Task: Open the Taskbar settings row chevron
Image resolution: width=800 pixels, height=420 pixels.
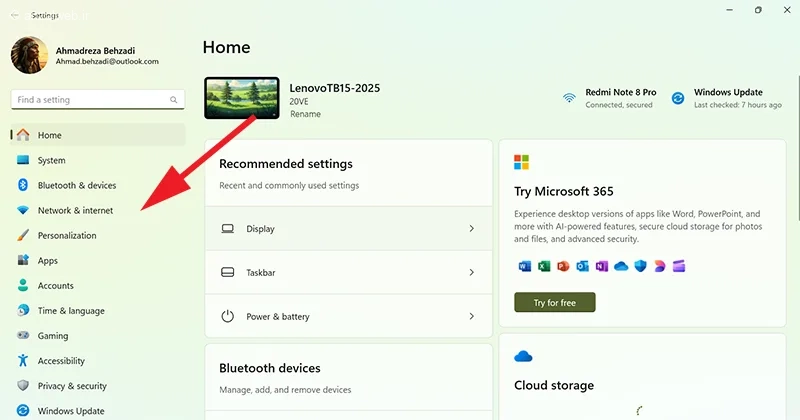Action: (x=471, y=272)
